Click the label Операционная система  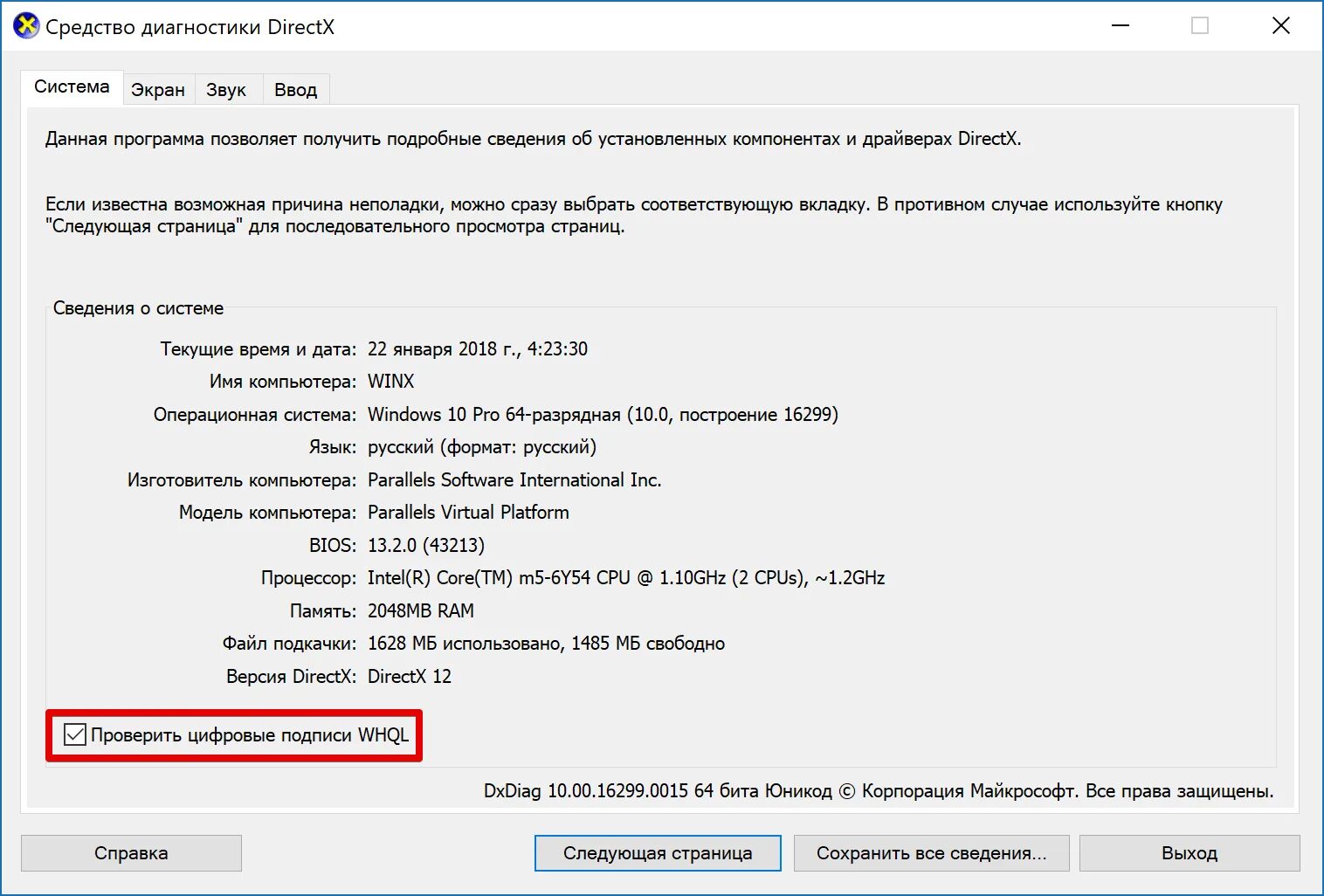click(x=255, y=415)
